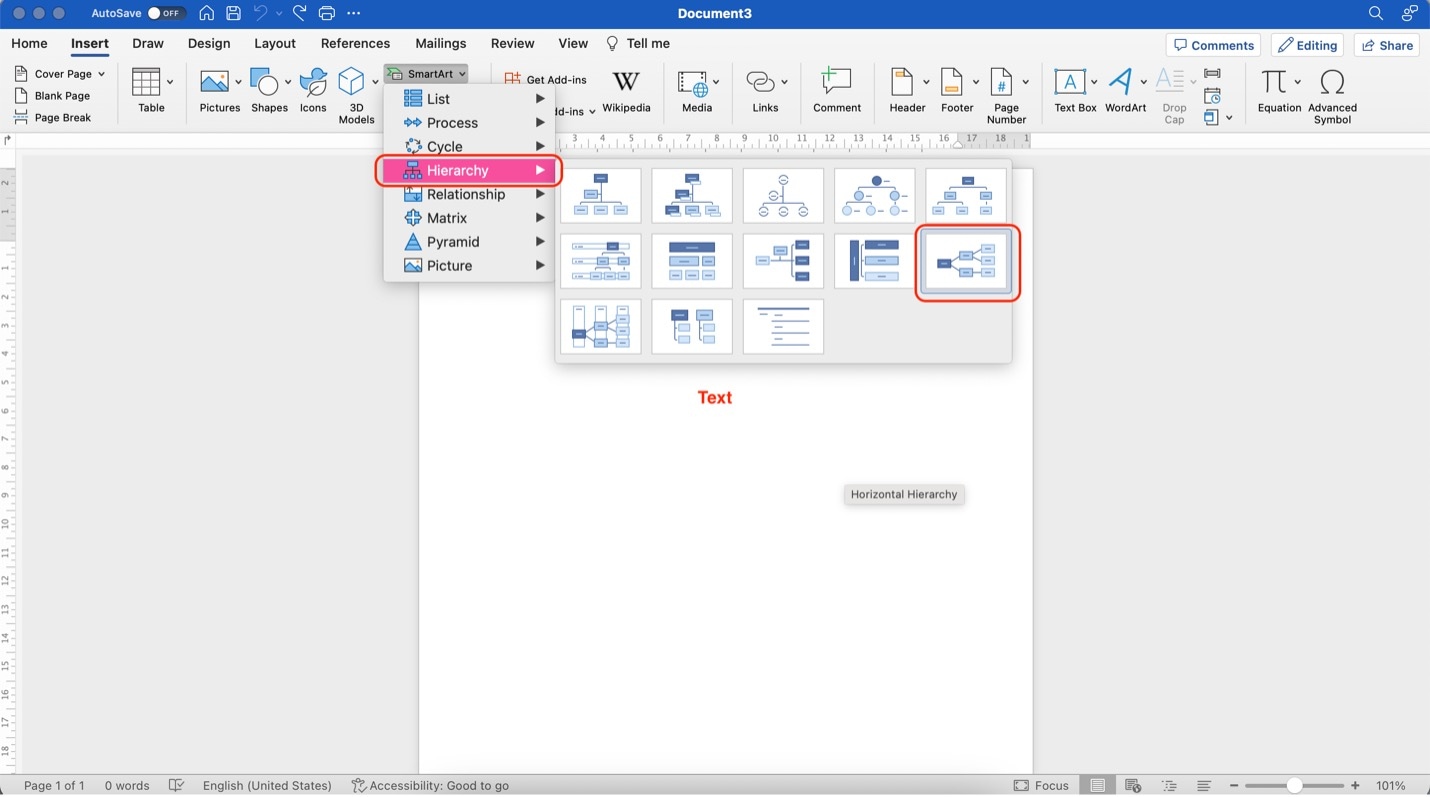Open the View tab

click(x=573, y=44)
